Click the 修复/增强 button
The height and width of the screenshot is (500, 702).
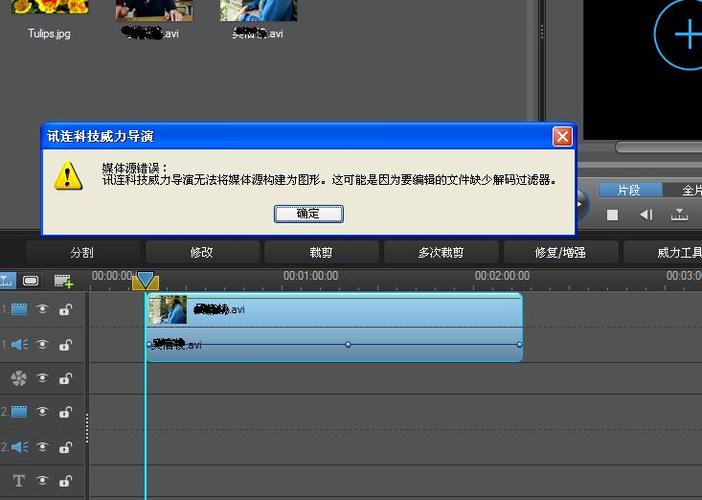(x=561, y=253)
